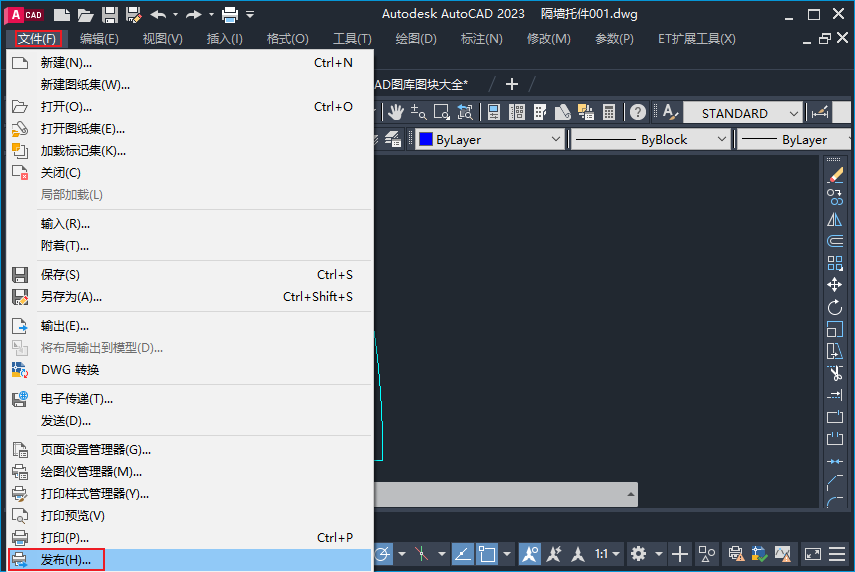Select the Erase tool
Viewport: 855px width, 572px height.
(x=835, y=175)
